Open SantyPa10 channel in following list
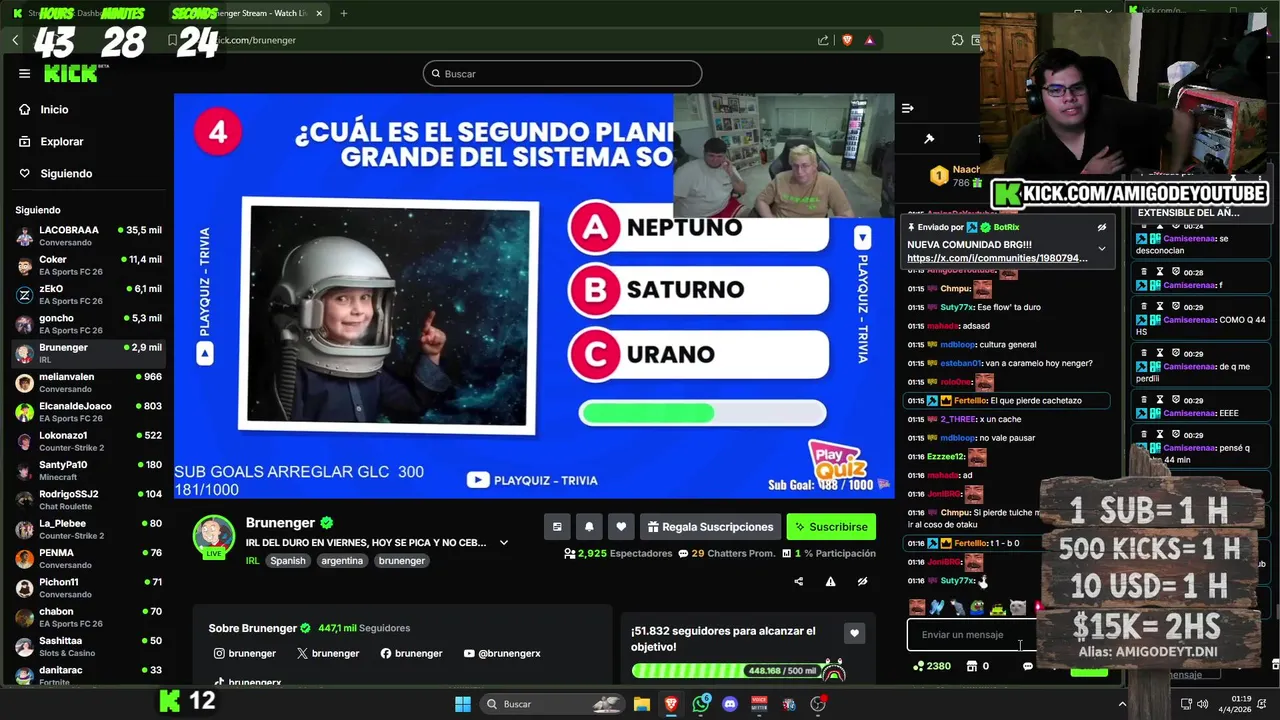 point(88,470)
